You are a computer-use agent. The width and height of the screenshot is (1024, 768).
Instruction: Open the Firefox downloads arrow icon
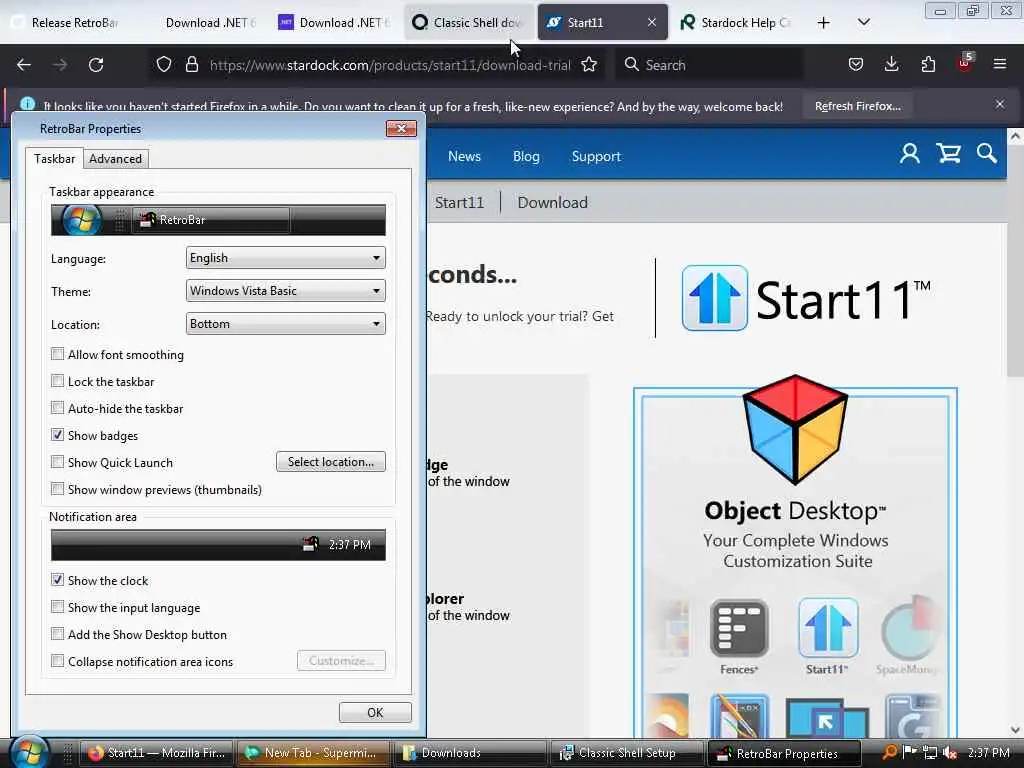891,65
